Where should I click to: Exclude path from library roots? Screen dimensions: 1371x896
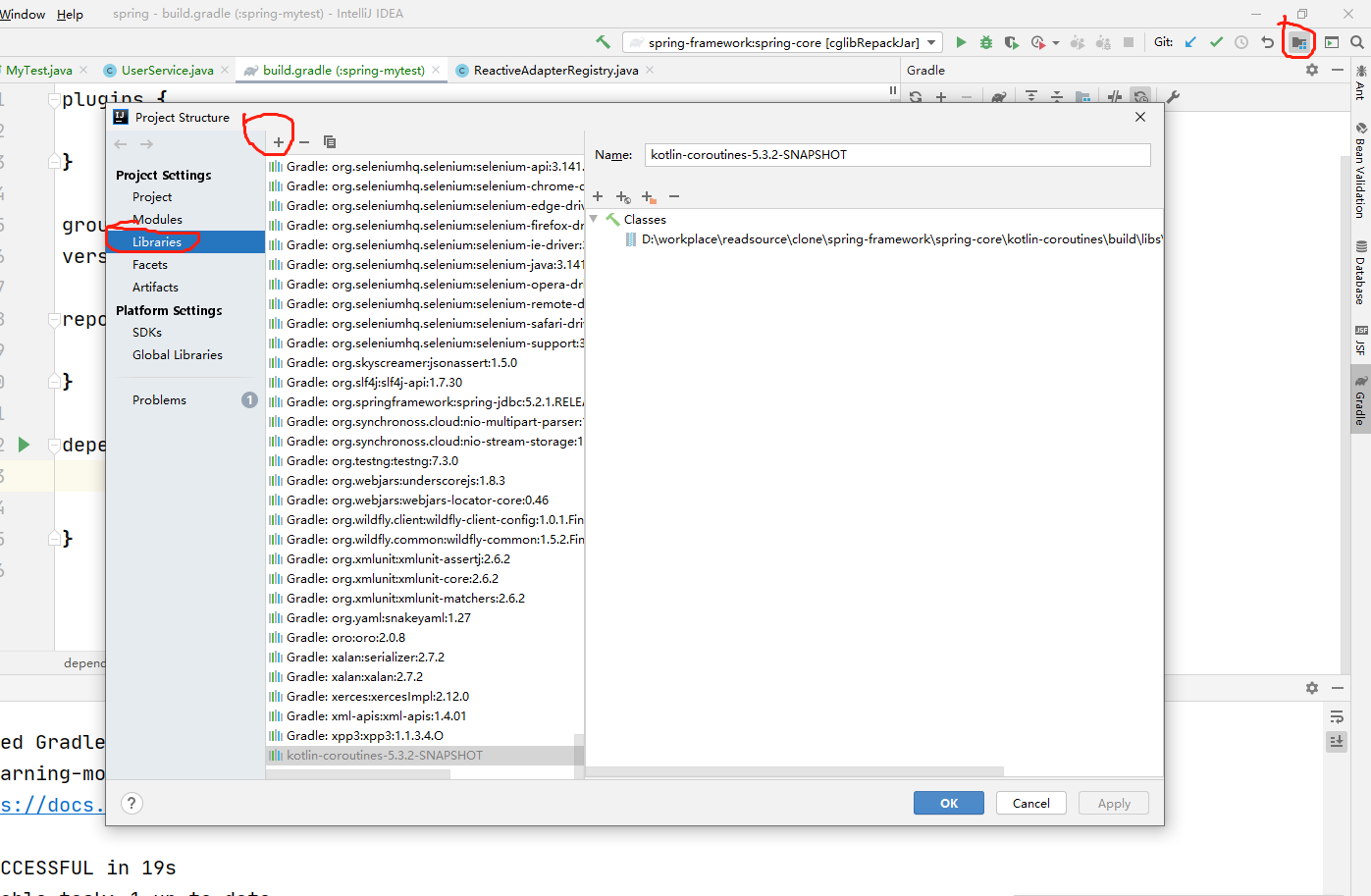(649, 196)
